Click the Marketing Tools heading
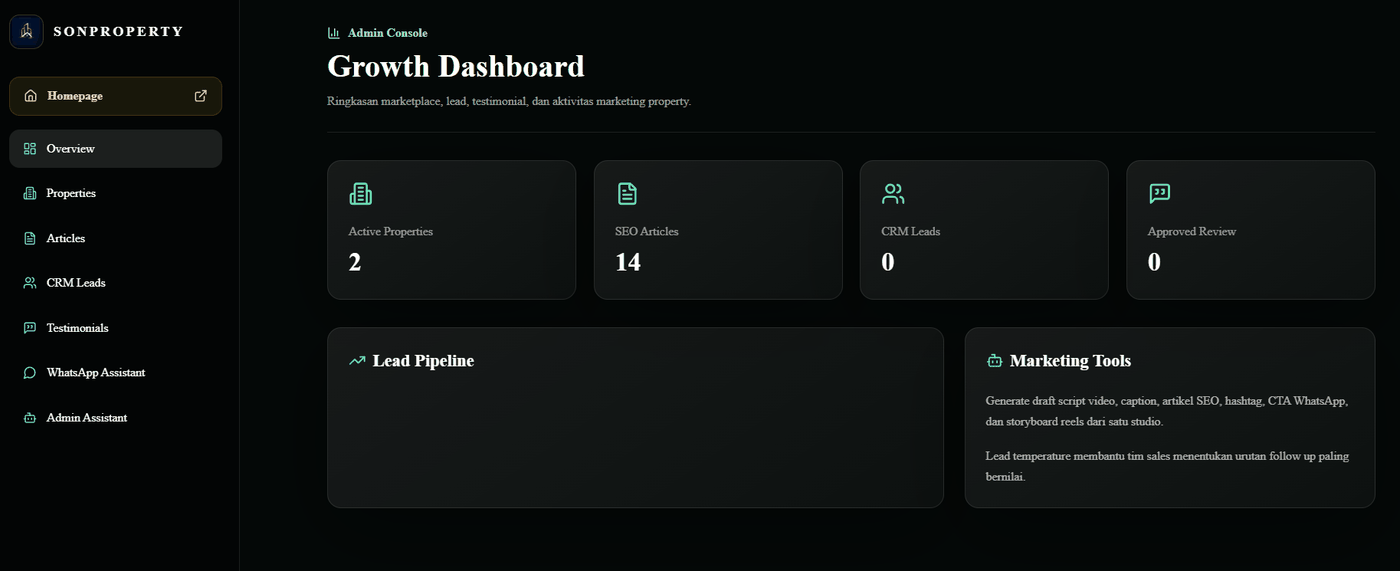 [1070, 361]
